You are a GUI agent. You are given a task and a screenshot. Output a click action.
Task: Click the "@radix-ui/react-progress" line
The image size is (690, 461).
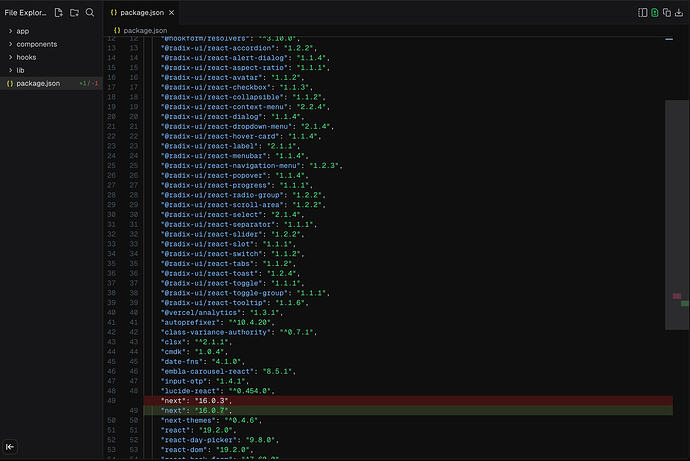[x=237, y=185]
